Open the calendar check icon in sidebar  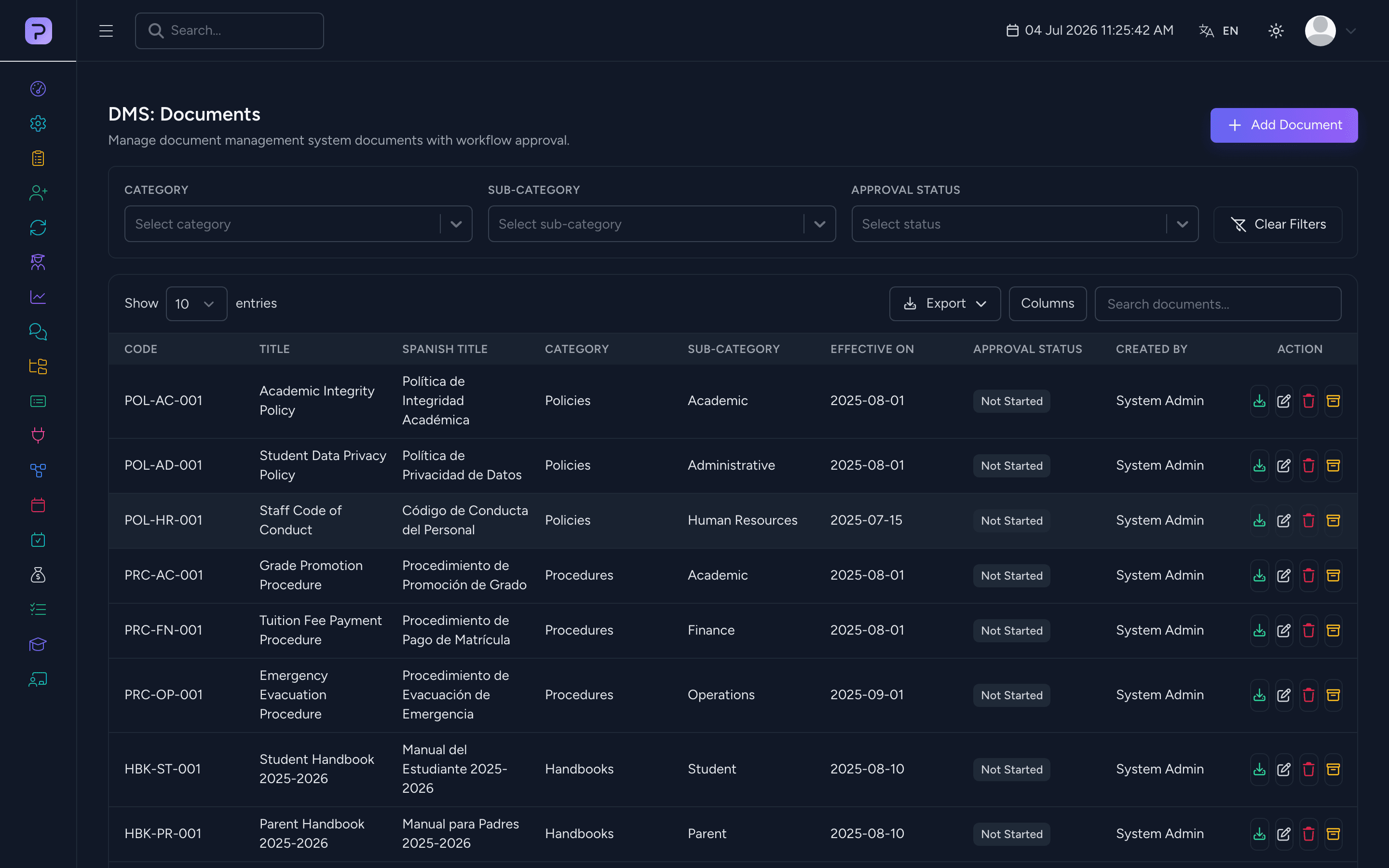point(38,540)
